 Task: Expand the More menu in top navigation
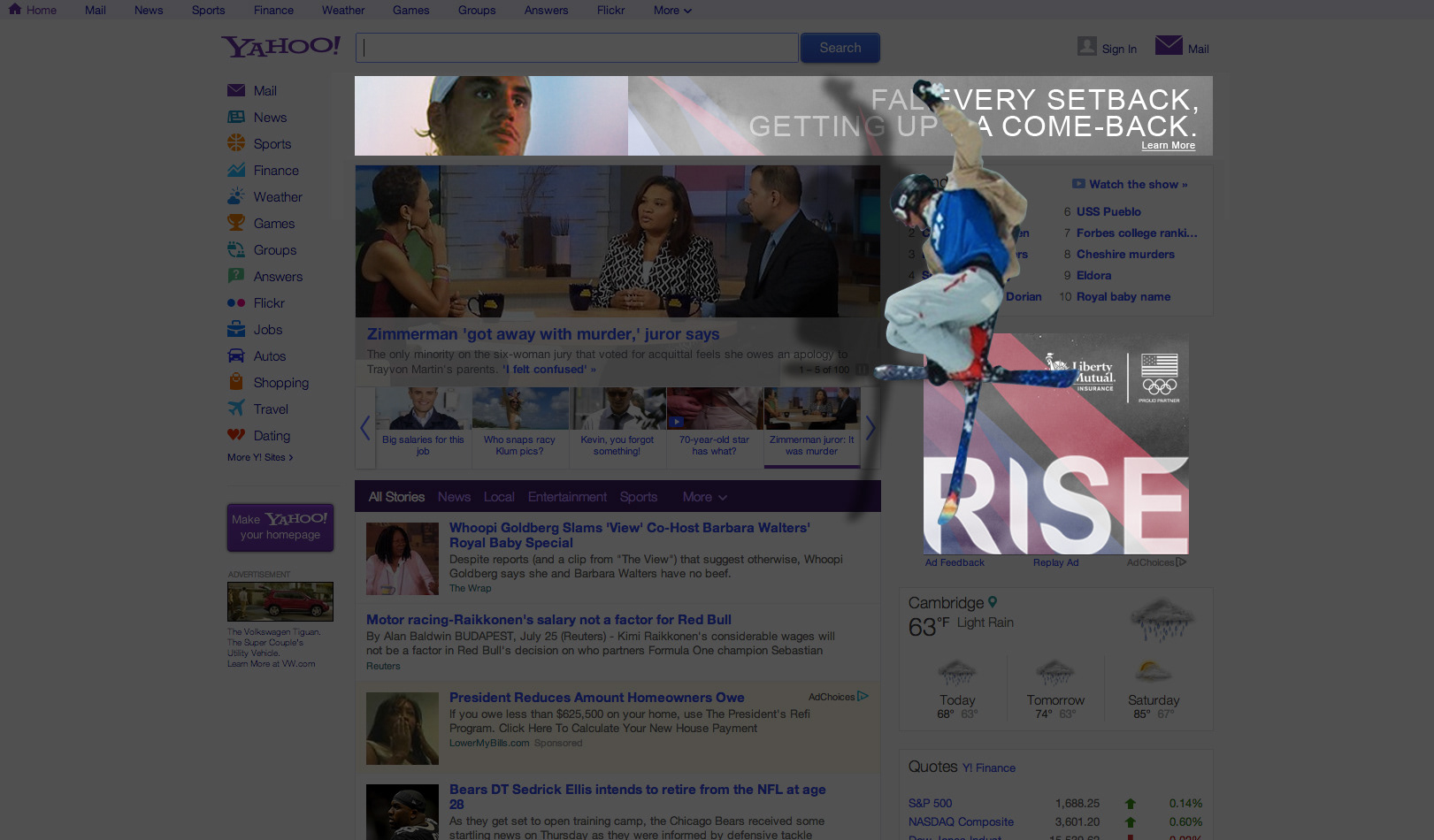[672, 11]
